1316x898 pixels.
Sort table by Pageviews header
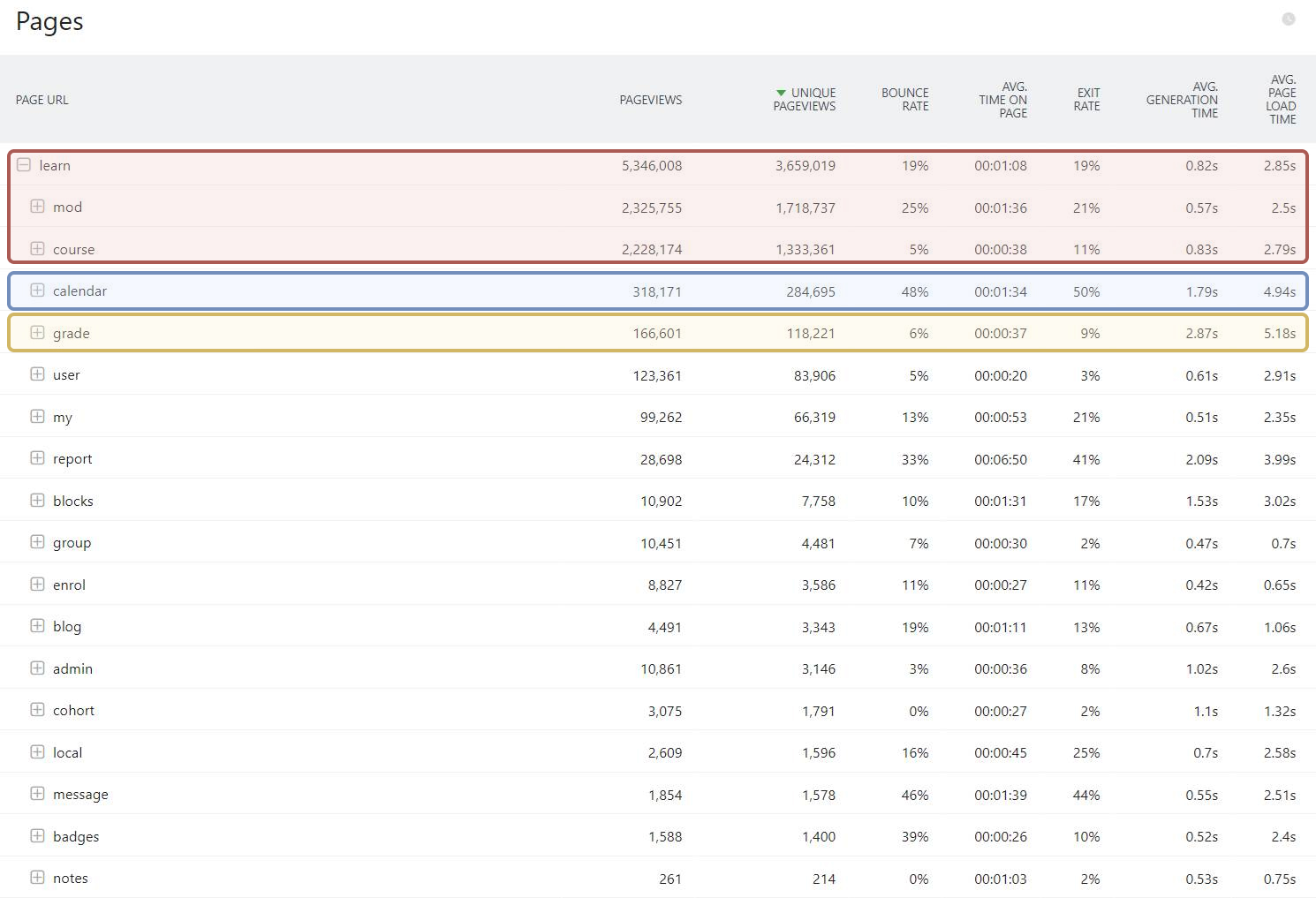pyautogui.click(x=650, y=100)
